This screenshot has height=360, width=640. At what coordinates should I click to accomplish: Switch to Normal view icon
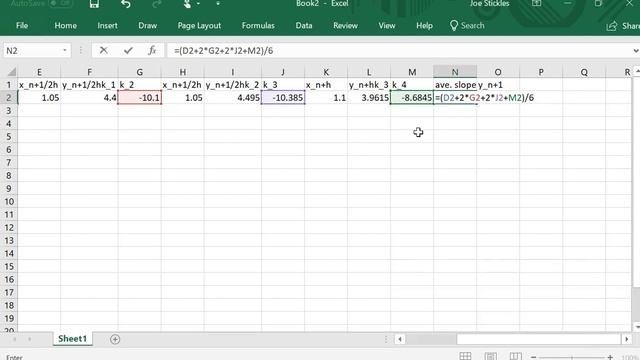pos(465,356)
